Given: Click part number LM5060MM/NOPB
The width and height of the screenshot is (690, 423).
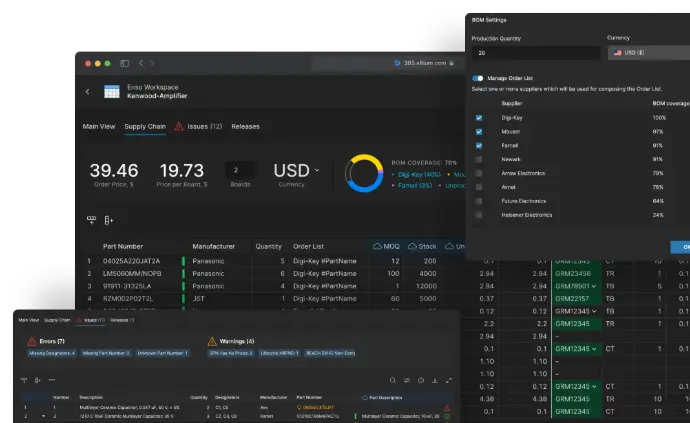Looking at the screenshot, I should pyautogui.click(x=132, y=274).
